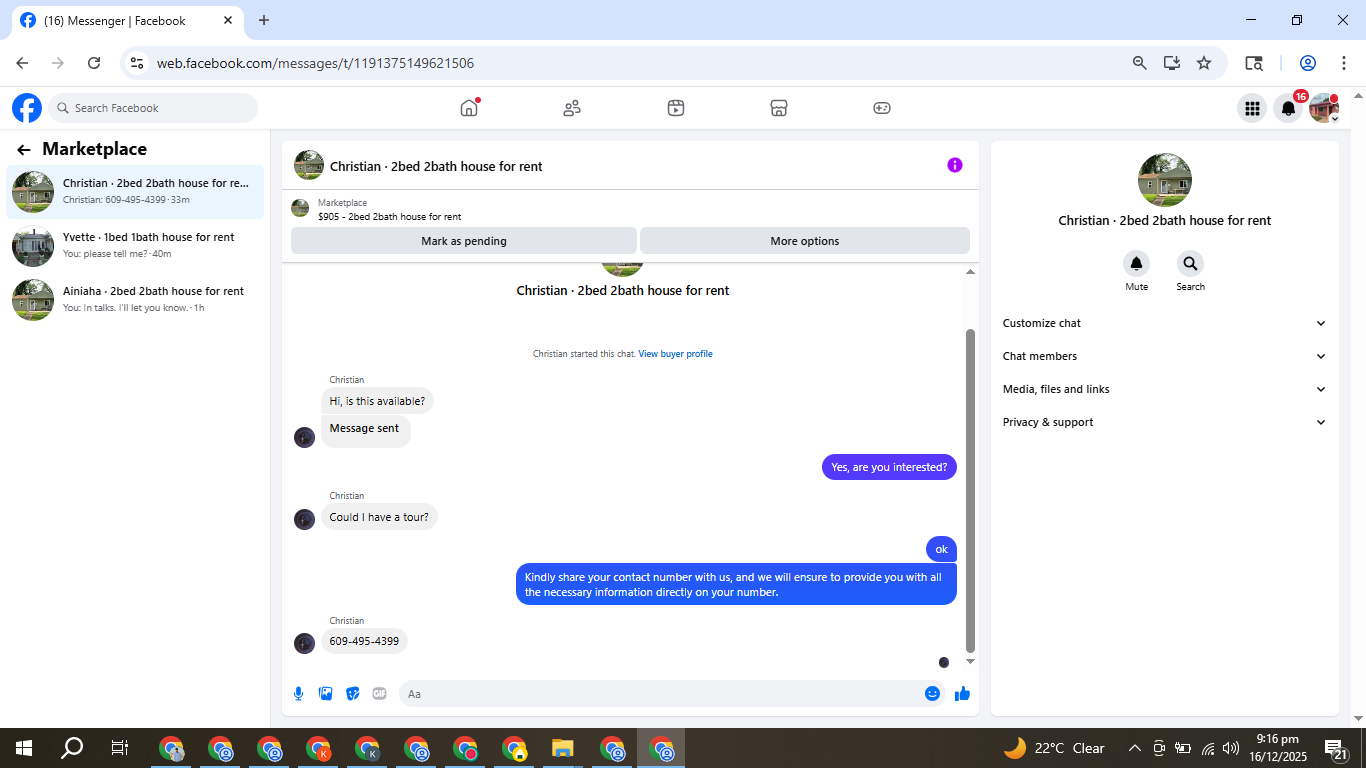Open Christian's 2bed 2bath conversation in list

pos(135,191)
